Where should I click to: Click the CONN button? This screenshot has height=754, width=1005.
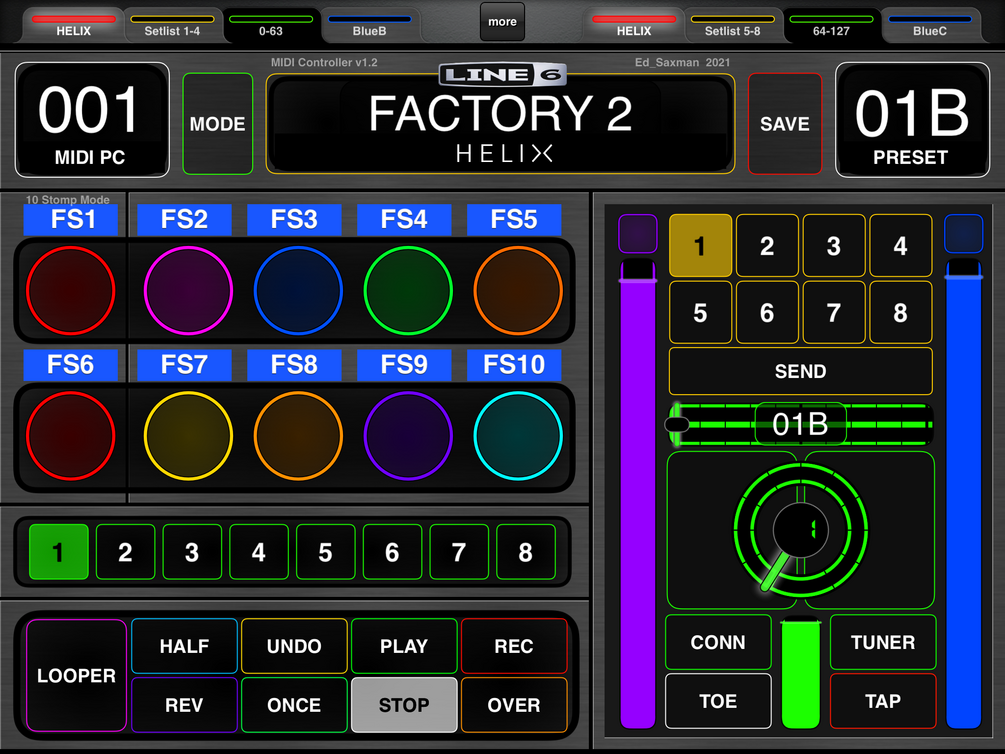[718, 642]
